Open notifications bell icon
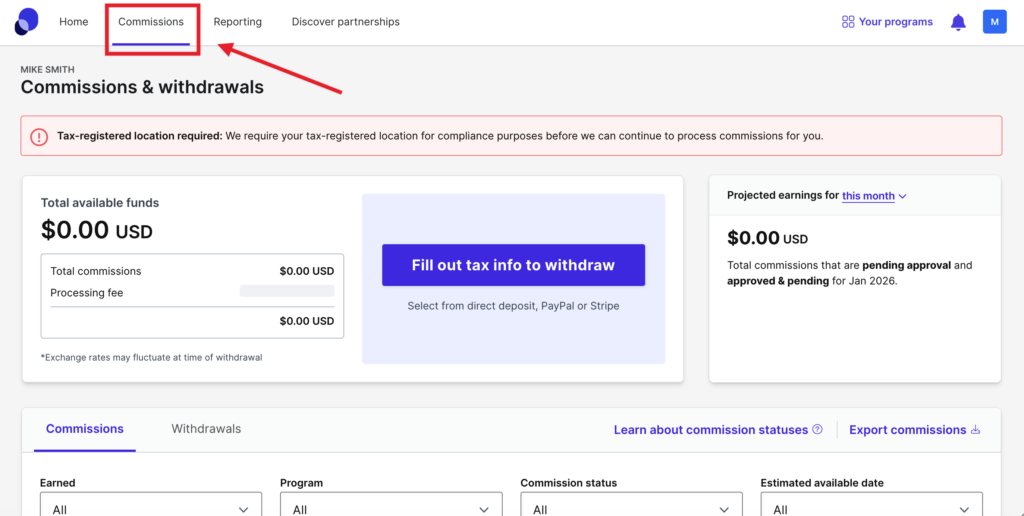The width and height of the screenshot is (1024, 516). [958, 22]
